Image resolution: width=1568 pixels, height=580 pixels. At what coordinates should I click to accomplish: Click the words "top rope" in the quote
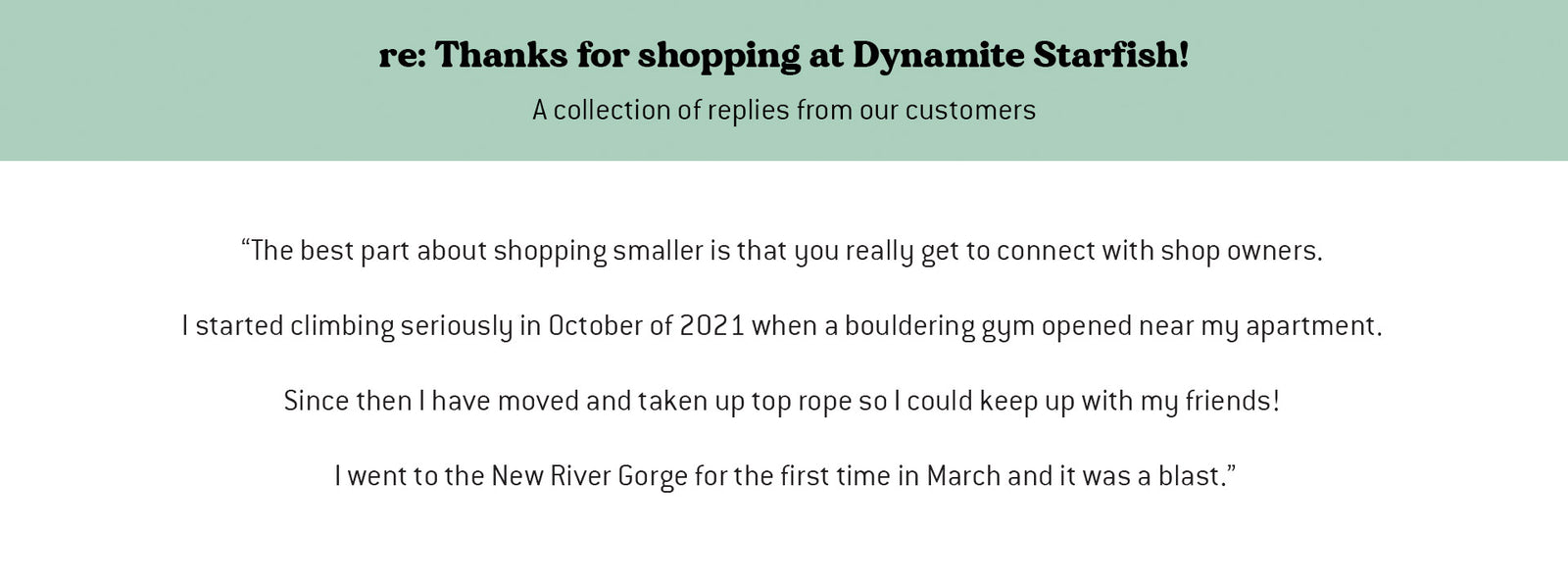[795, 402]
